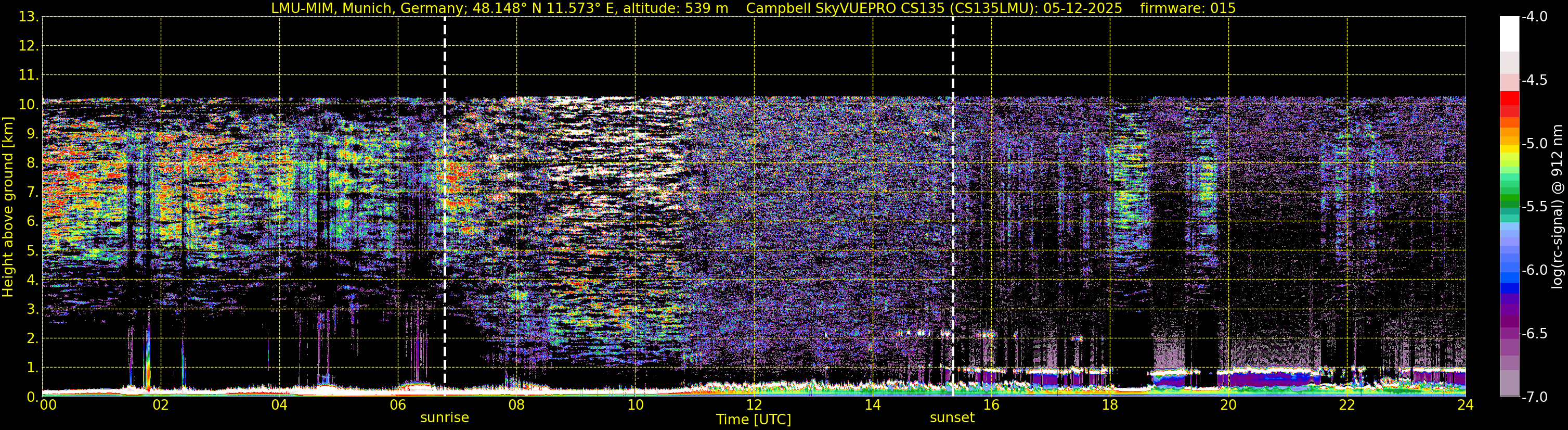Click the tall low-level signal spike before 02 UTC

147,359
